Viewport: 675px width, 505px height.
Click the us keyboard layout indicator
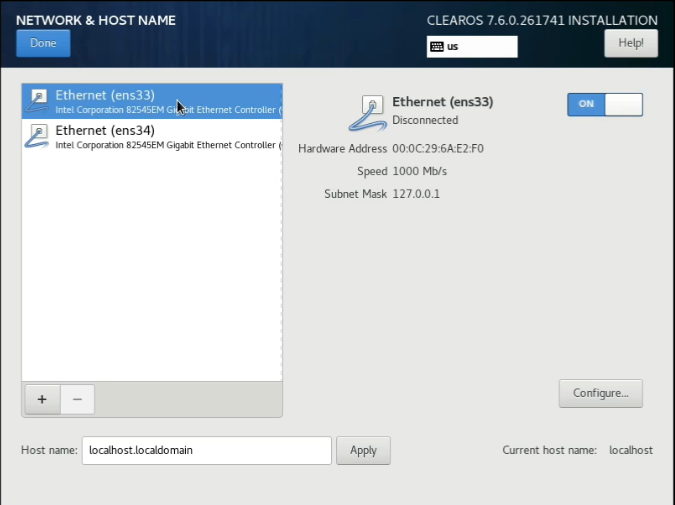point(472,46)
